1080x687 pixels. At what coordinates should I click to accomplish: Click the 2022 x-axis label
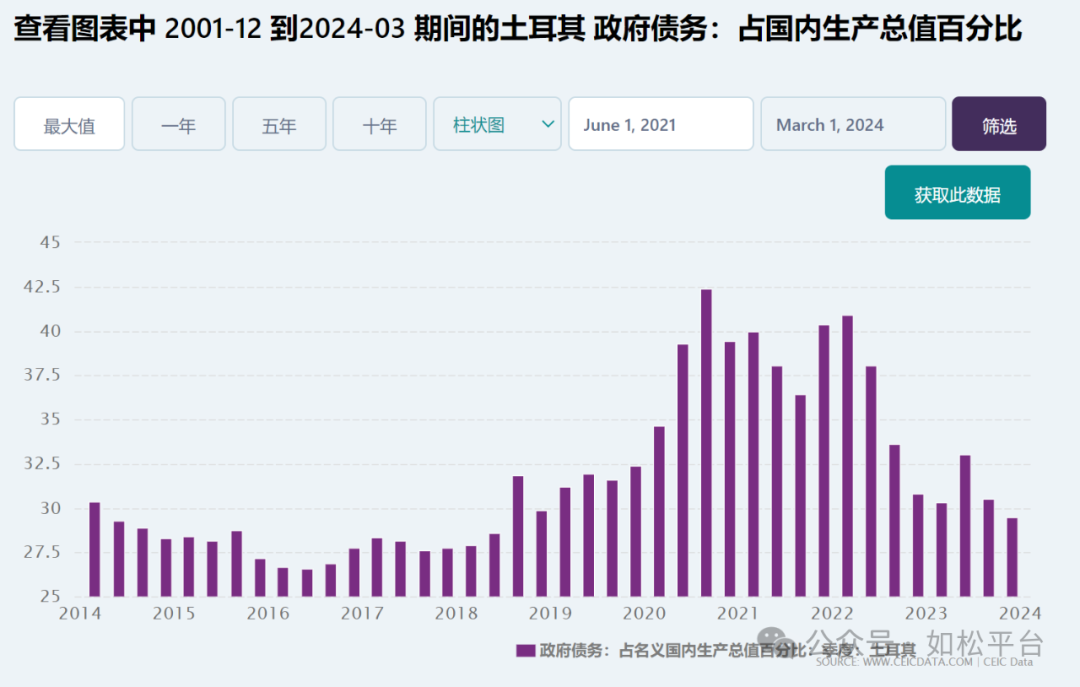[832, 613]
